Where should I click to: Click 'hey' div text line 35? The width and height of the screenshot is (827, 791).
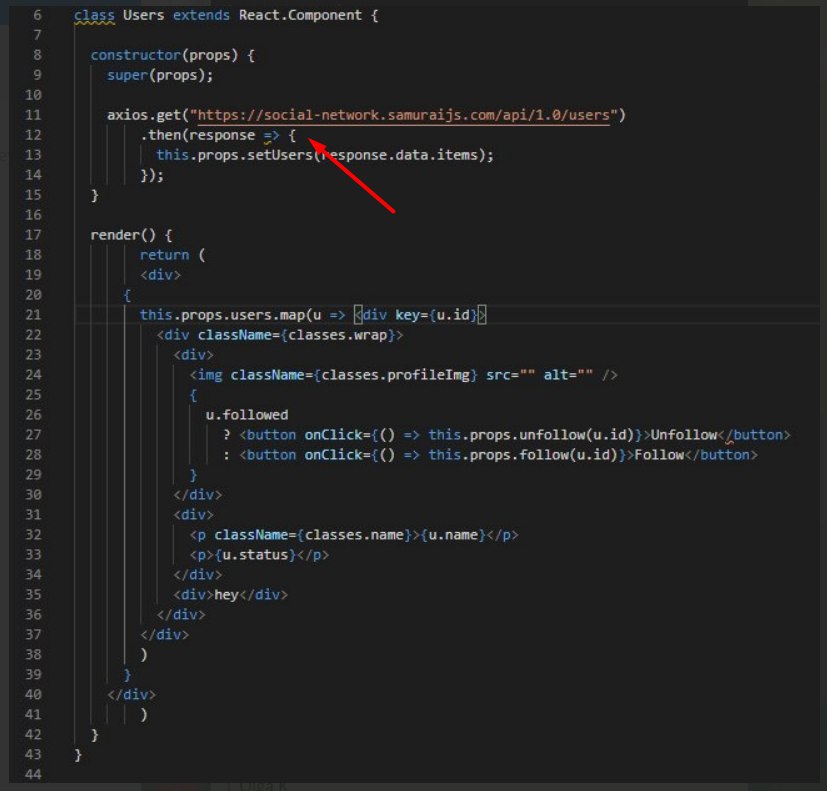[226, 595]
